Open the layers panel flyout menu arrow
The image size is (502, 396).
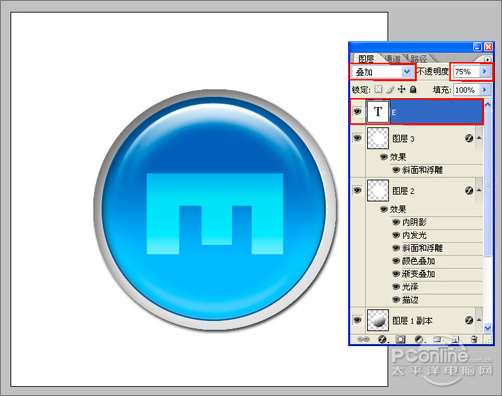coord(488,59)
